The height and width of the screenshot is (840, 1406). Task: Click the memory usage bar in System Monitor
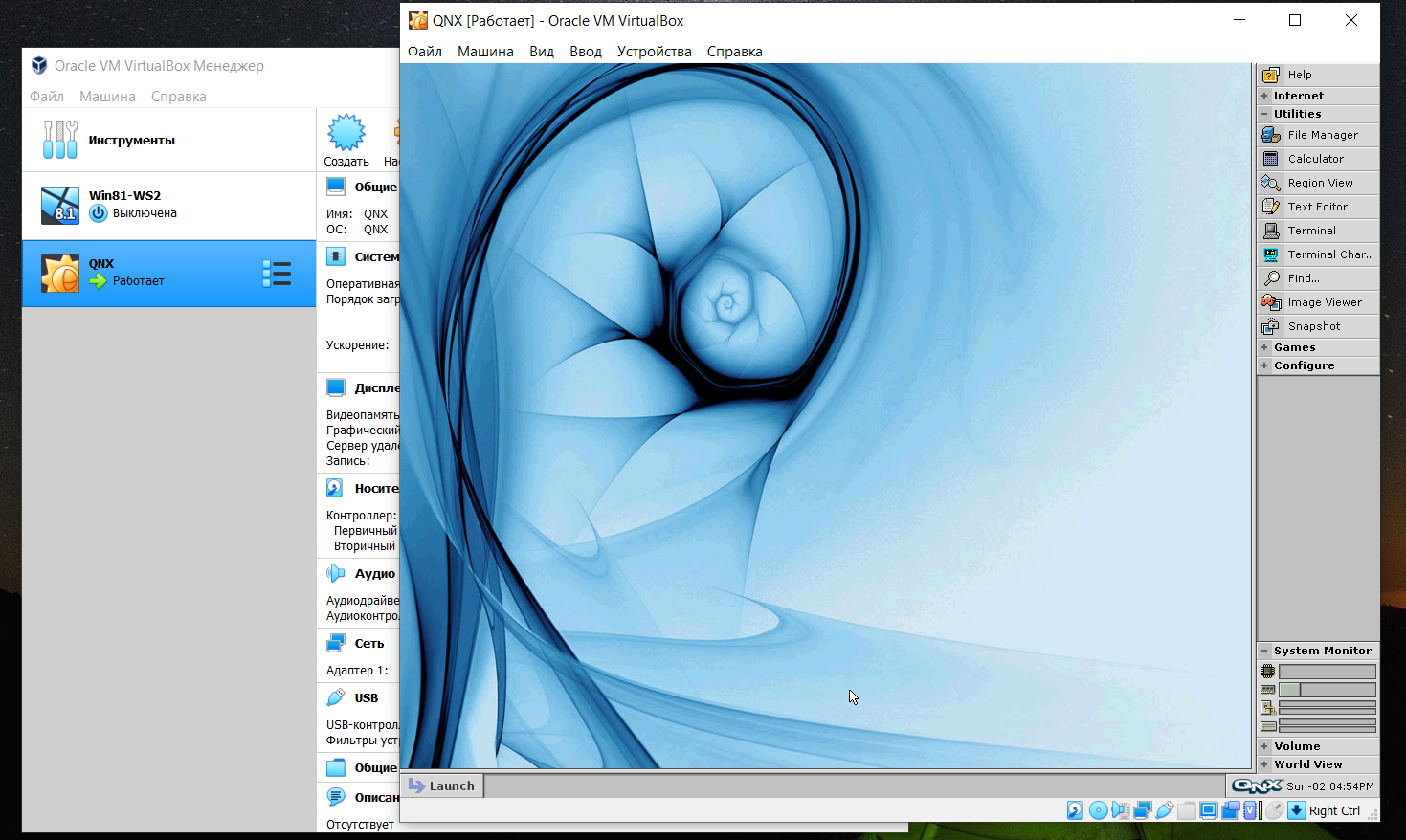tap(1328, 690)
